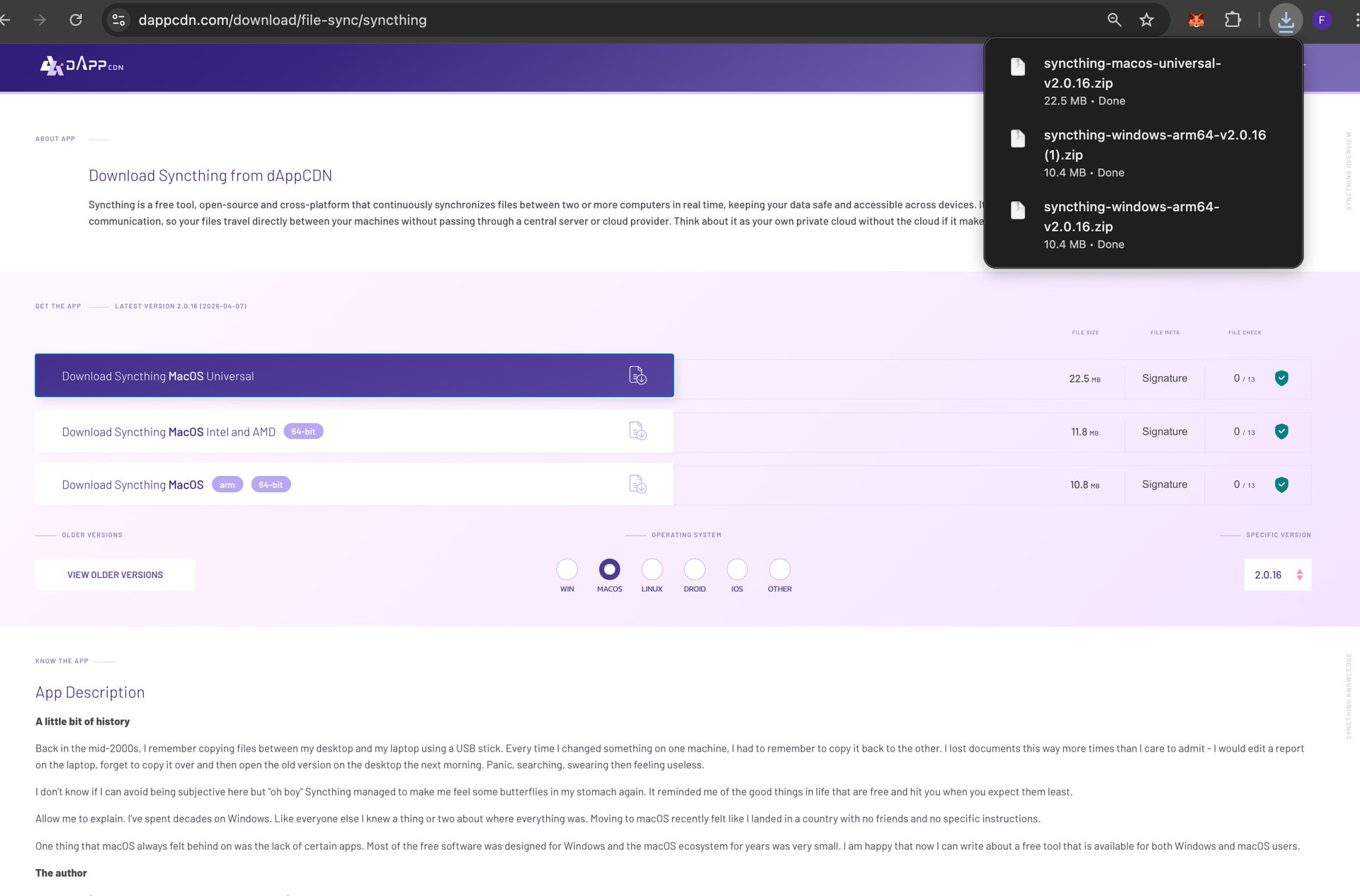Viewport: 1360px width, 896px height.
Task: Click the zoom magnifier icon in address bar
Action: [1113, 21]
